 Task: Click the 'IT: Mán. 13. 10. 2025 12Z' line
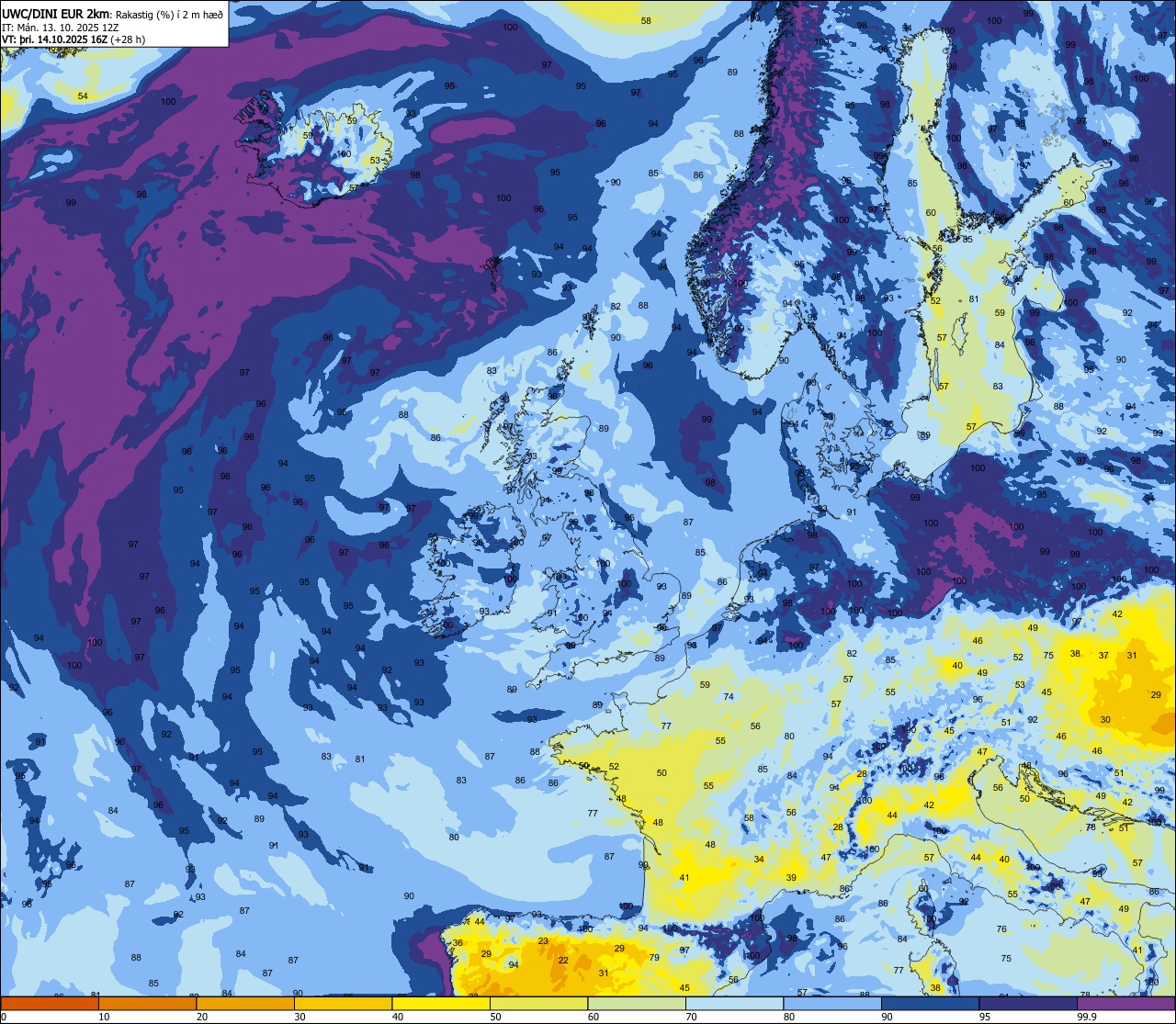[x=60, y=27]
